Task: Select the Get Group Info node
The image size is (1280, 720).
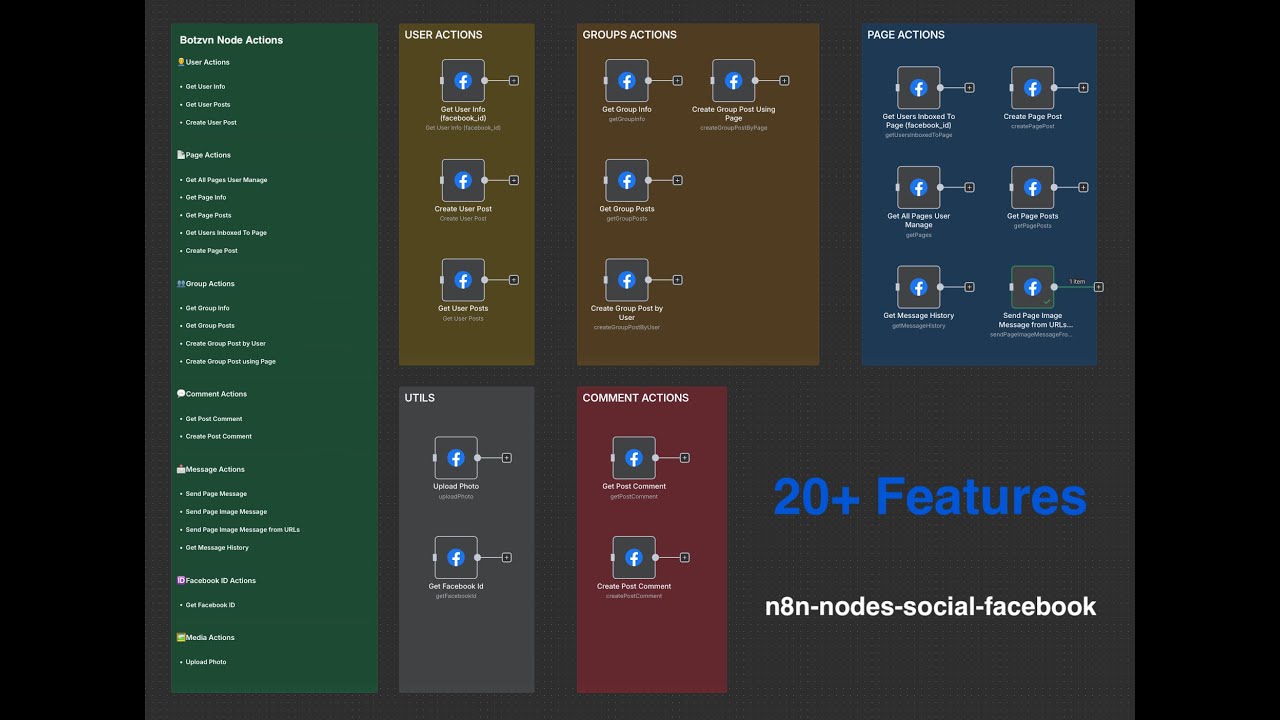Action: 627,80
